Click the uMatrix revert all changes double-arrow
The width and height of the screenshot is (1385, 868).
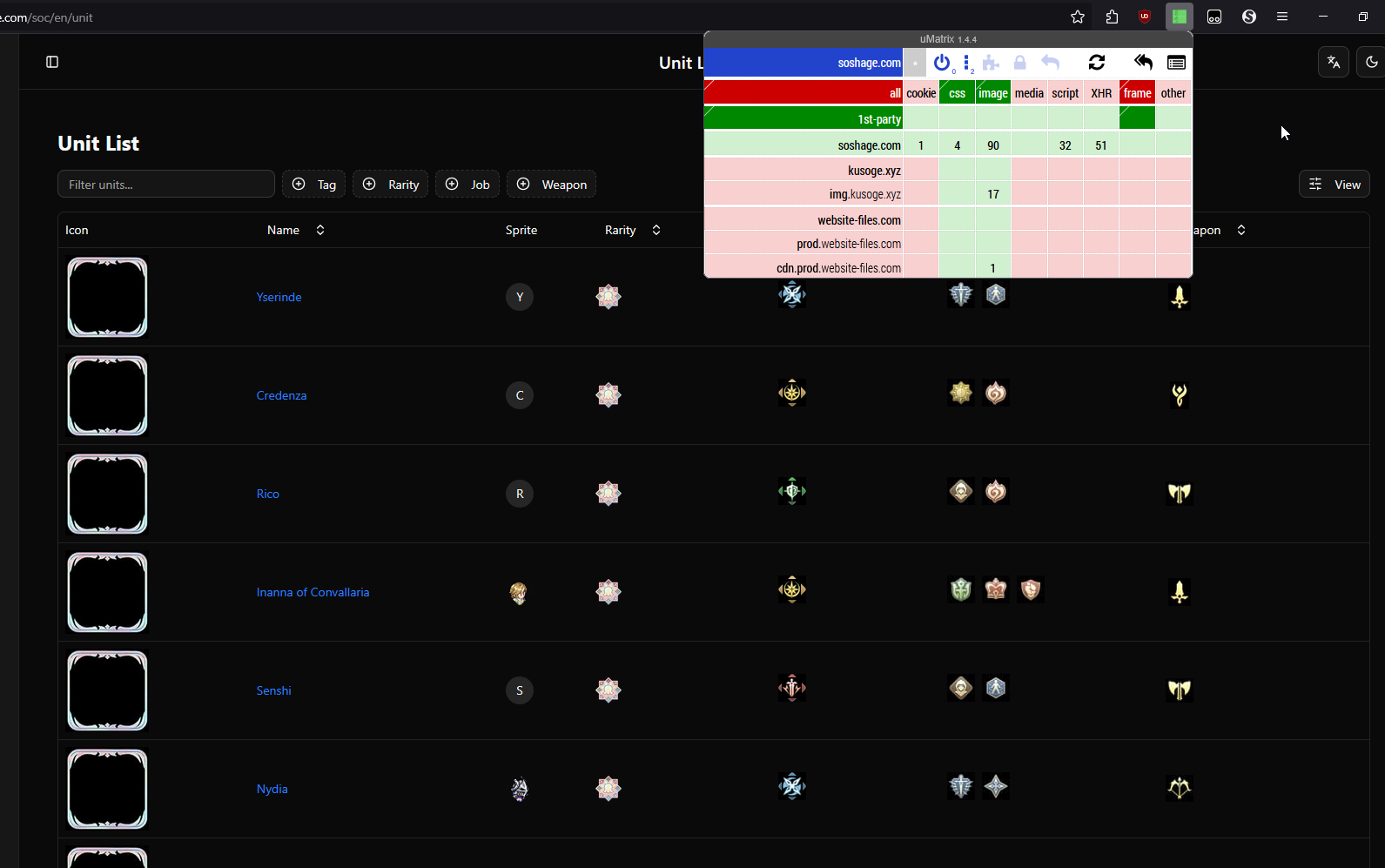pyautogui.click(x=1143, y=63)
